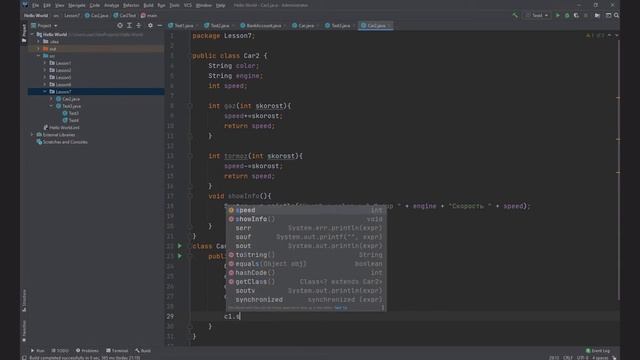Viewport: 640px width, 360px height.
Task: Expand the .idea folder arrow
Action: tap(39, 41)
